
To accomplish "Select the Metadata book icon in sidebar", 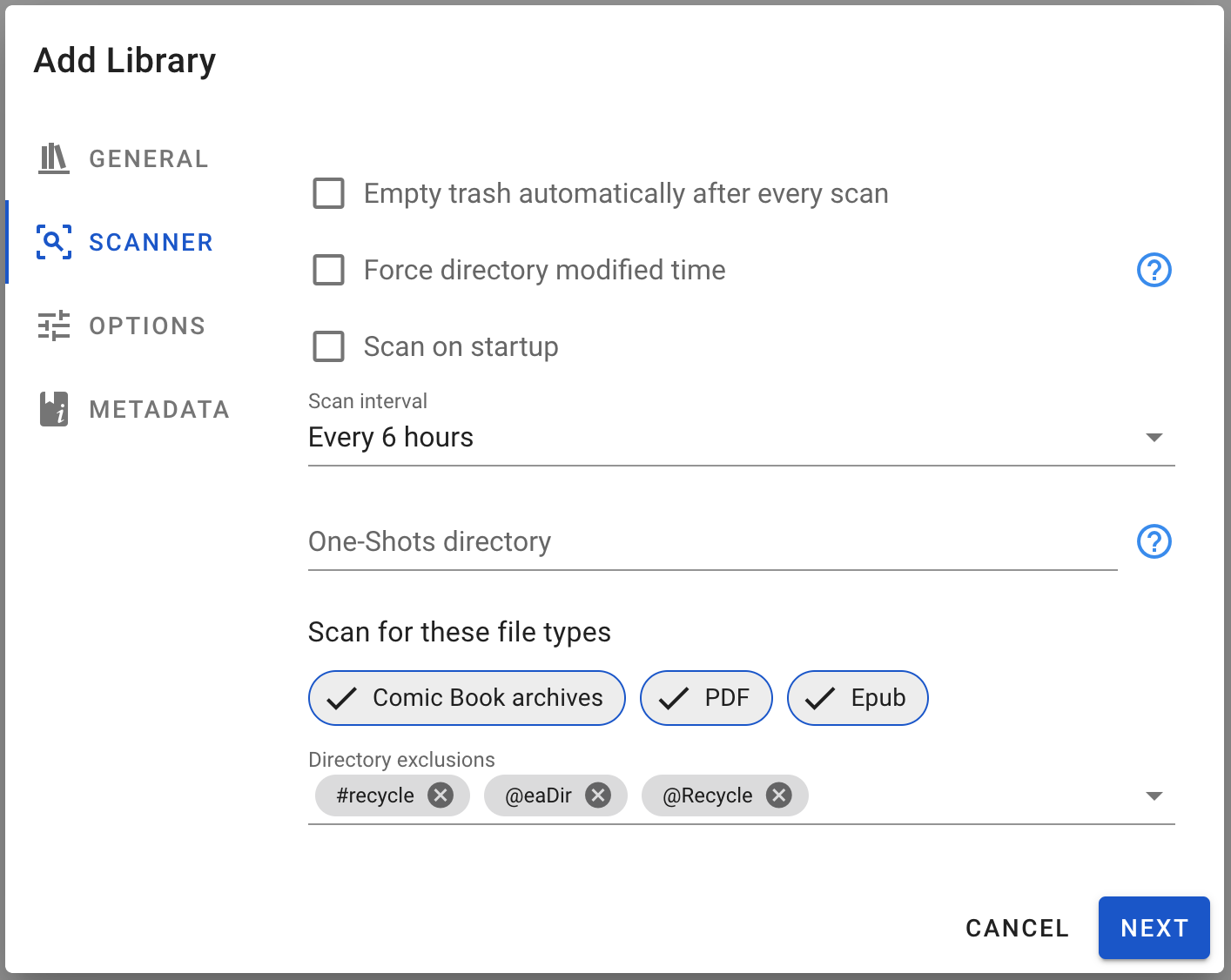I will (53, 409).
